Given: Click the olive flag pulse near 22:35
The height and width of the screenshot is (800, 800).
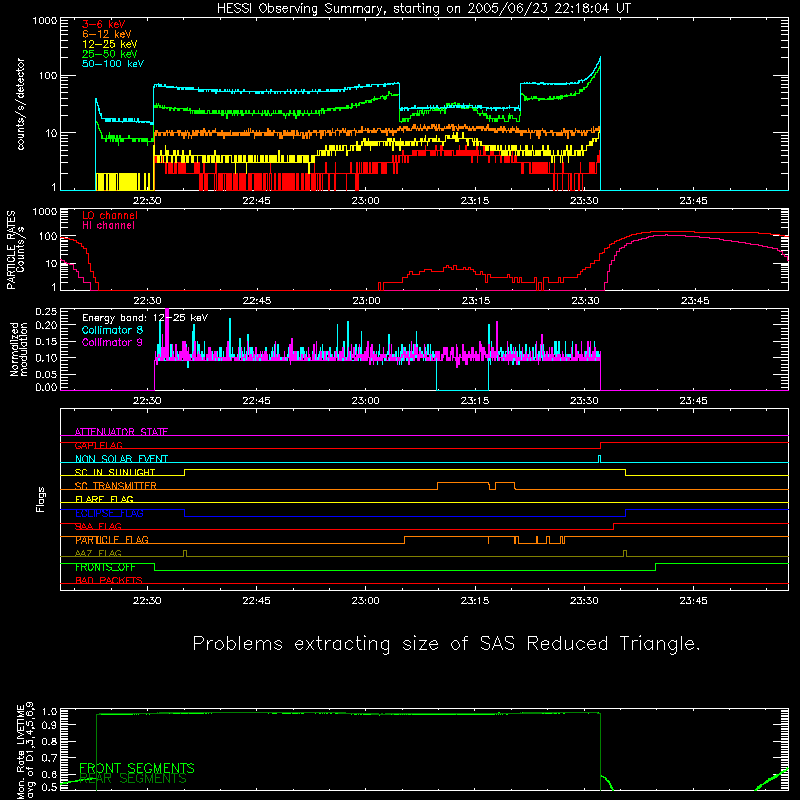Looking at the screenshot, I should coord(185,553).
